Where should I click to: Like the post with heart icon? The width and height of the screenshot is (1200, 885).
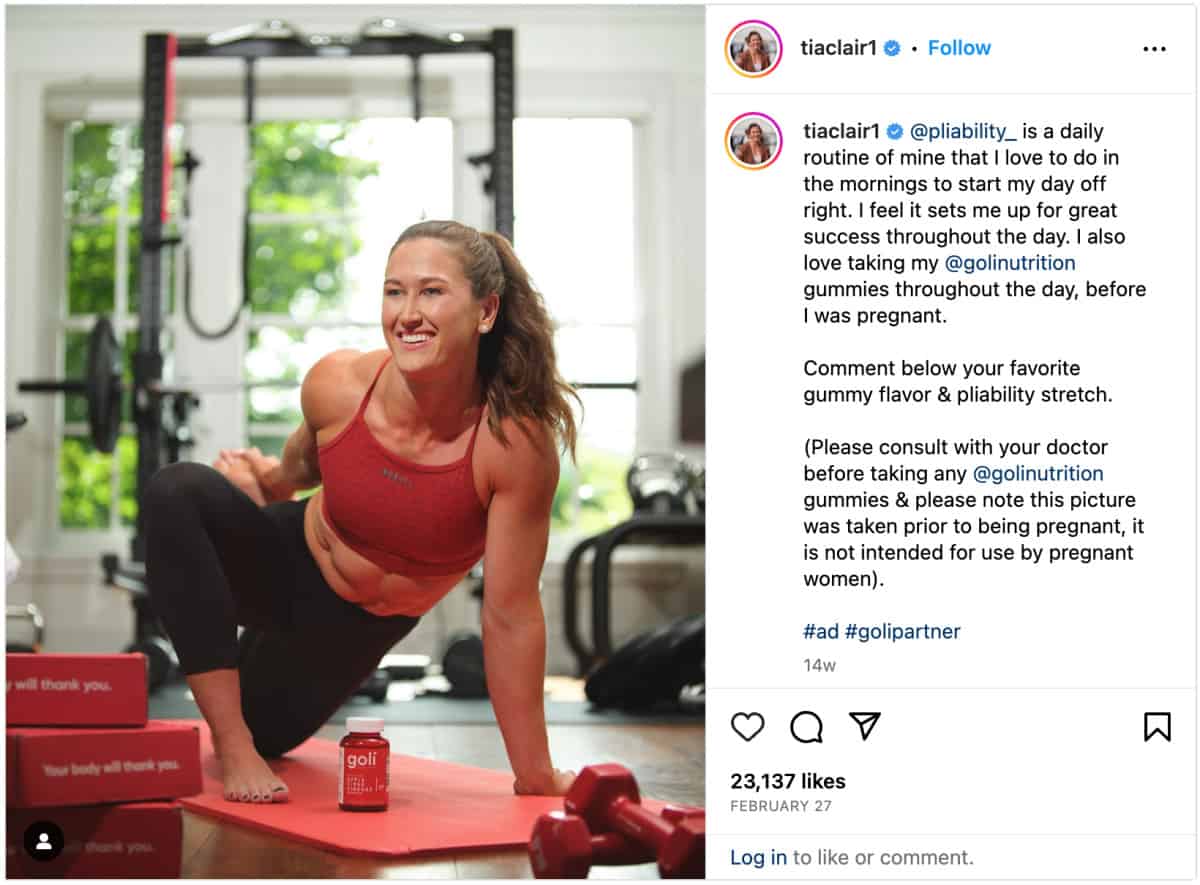coord(747,727)
